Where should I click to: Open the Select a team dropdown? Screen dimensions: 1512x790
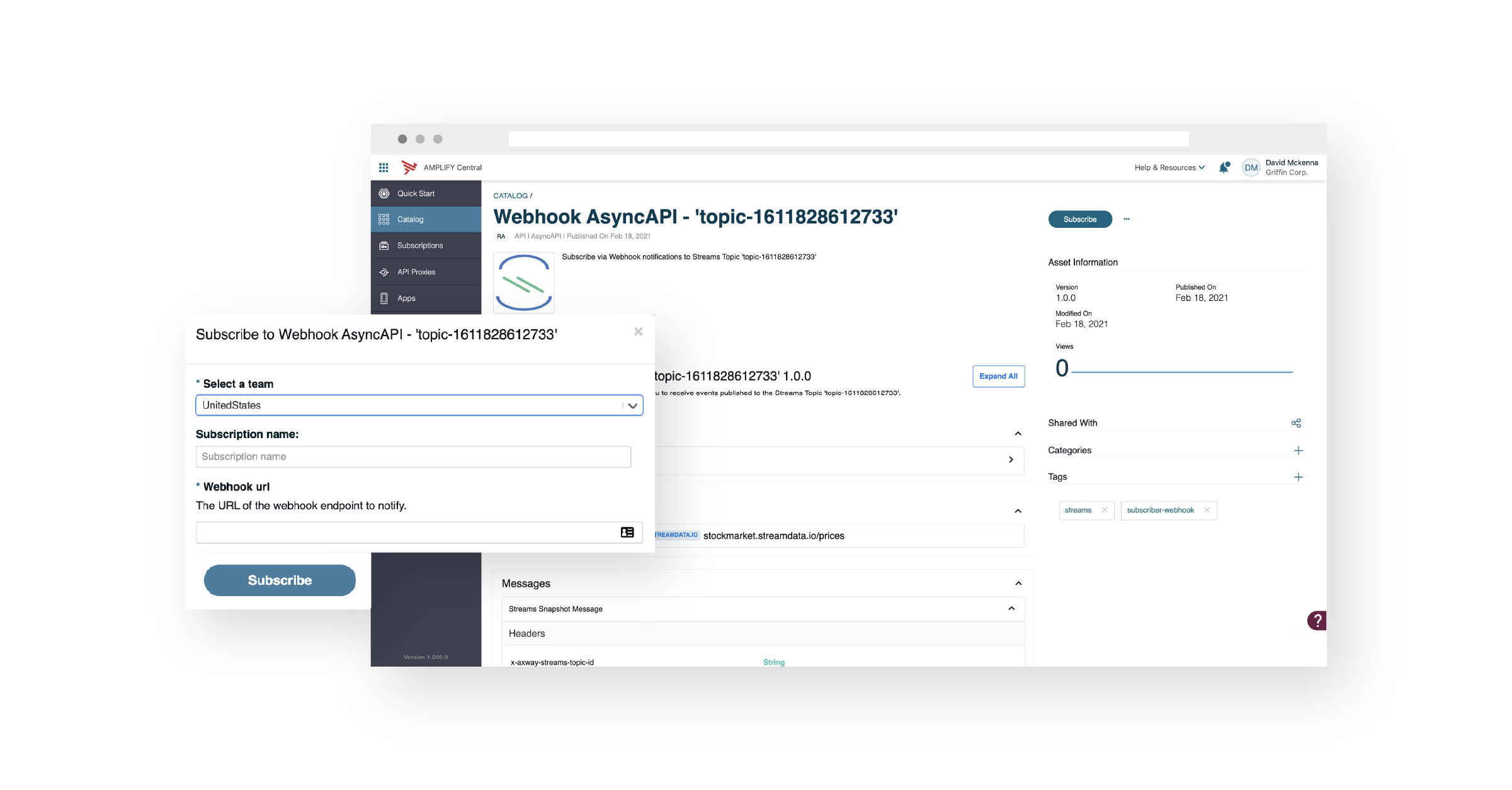[419, 405]
